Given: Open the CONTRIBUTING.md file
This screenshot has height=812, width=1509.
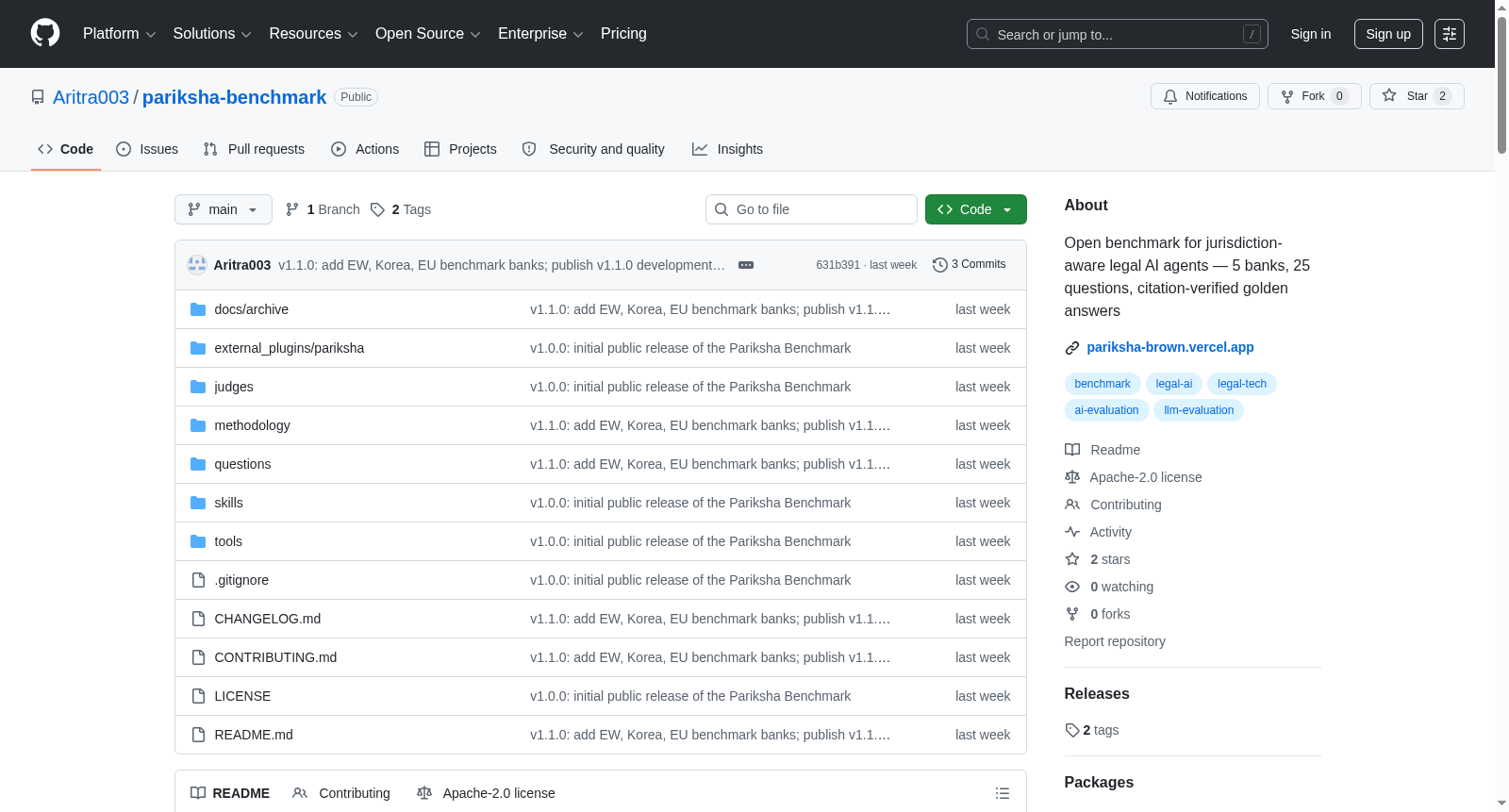Looking at the screenshot, I should pos(275,657).
